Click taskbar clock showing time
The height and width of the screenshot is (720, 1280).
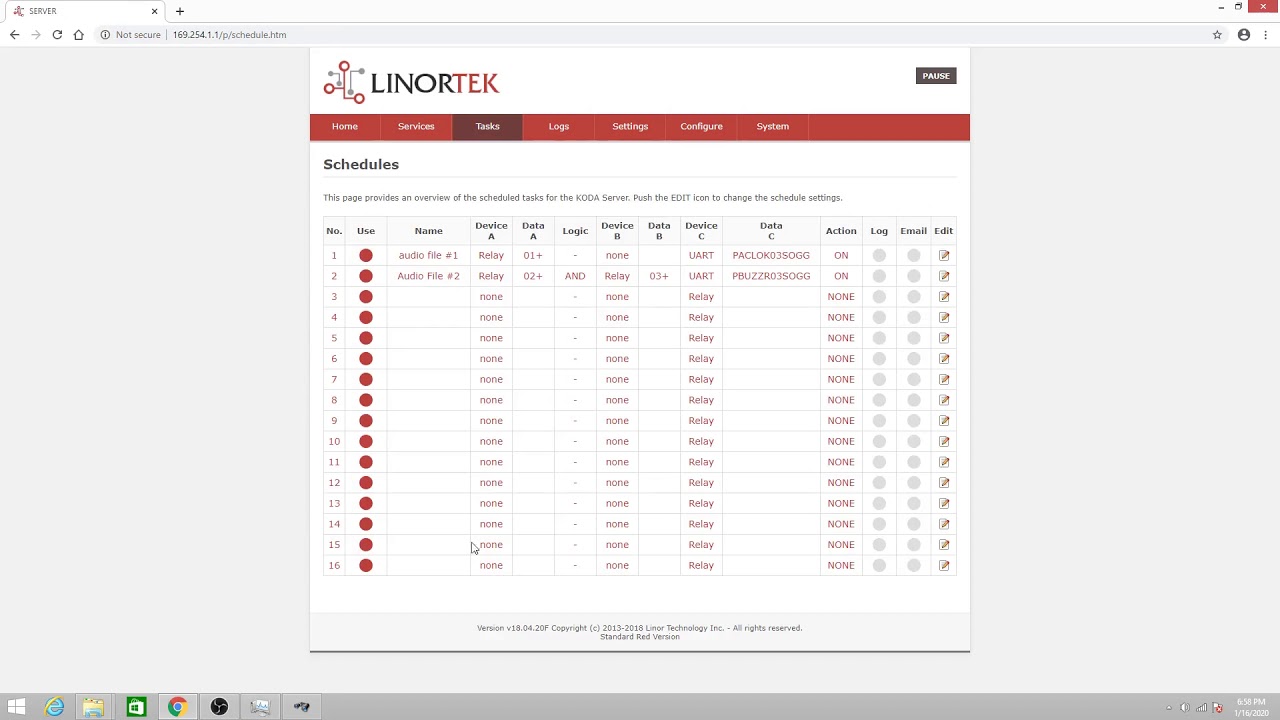[x=1252, y=707]
